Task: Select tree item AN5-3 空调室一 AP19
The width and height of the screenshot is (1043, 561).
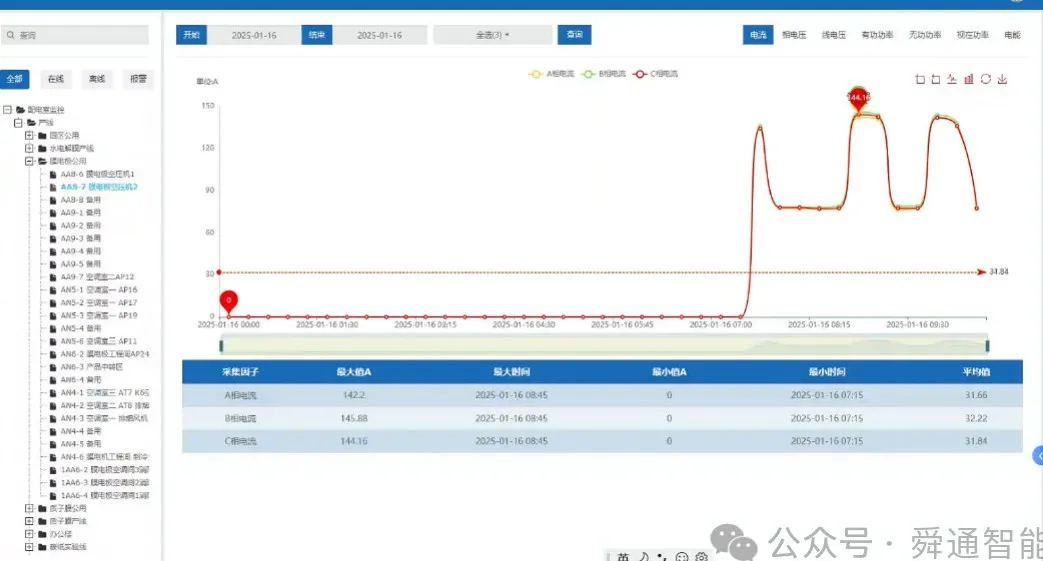Action: (99, 315)
